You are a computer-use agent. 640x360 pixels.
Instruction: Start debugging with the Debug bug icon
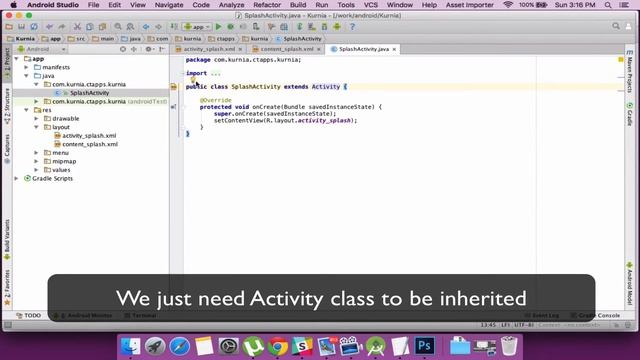pos(231,27)
